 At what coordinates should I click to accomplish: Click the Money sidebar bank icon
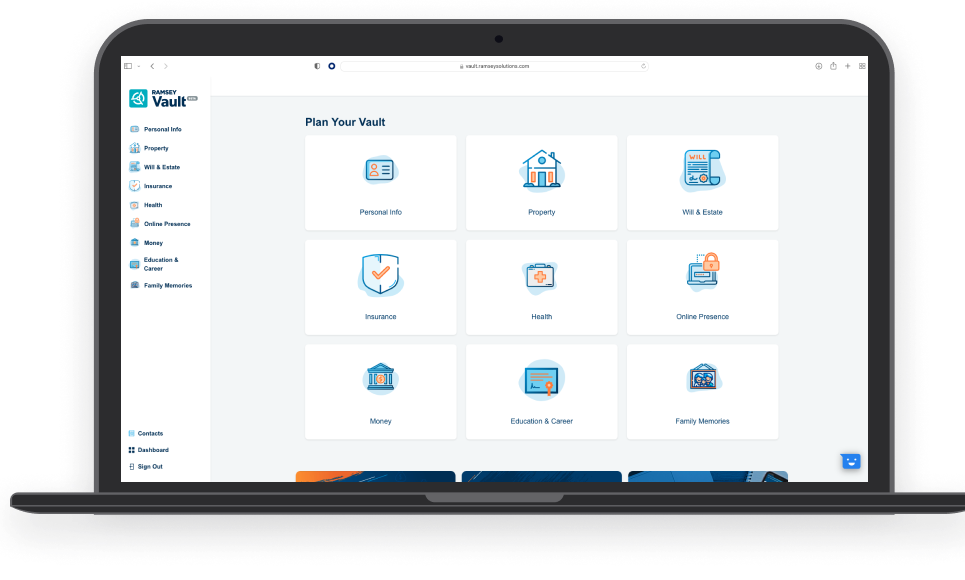click(135, 243)
